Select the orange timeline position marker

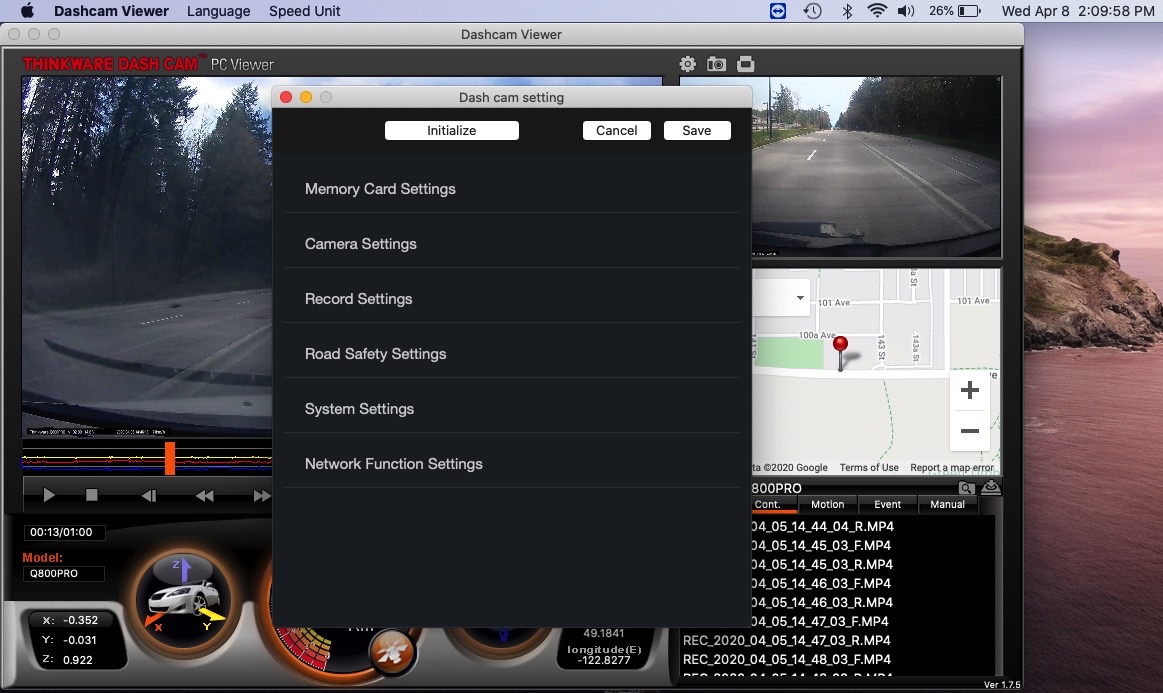point(170,459)
